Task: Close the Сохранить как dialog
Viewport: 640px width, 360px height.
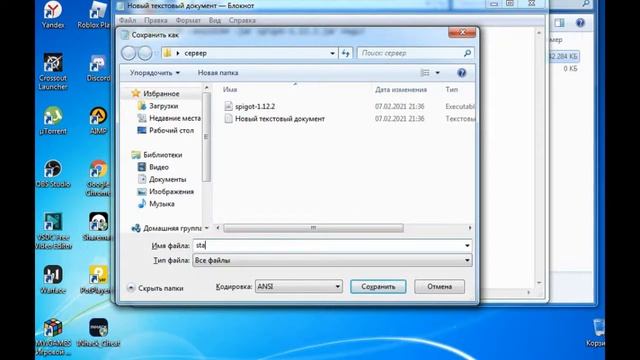Action: 462,32
